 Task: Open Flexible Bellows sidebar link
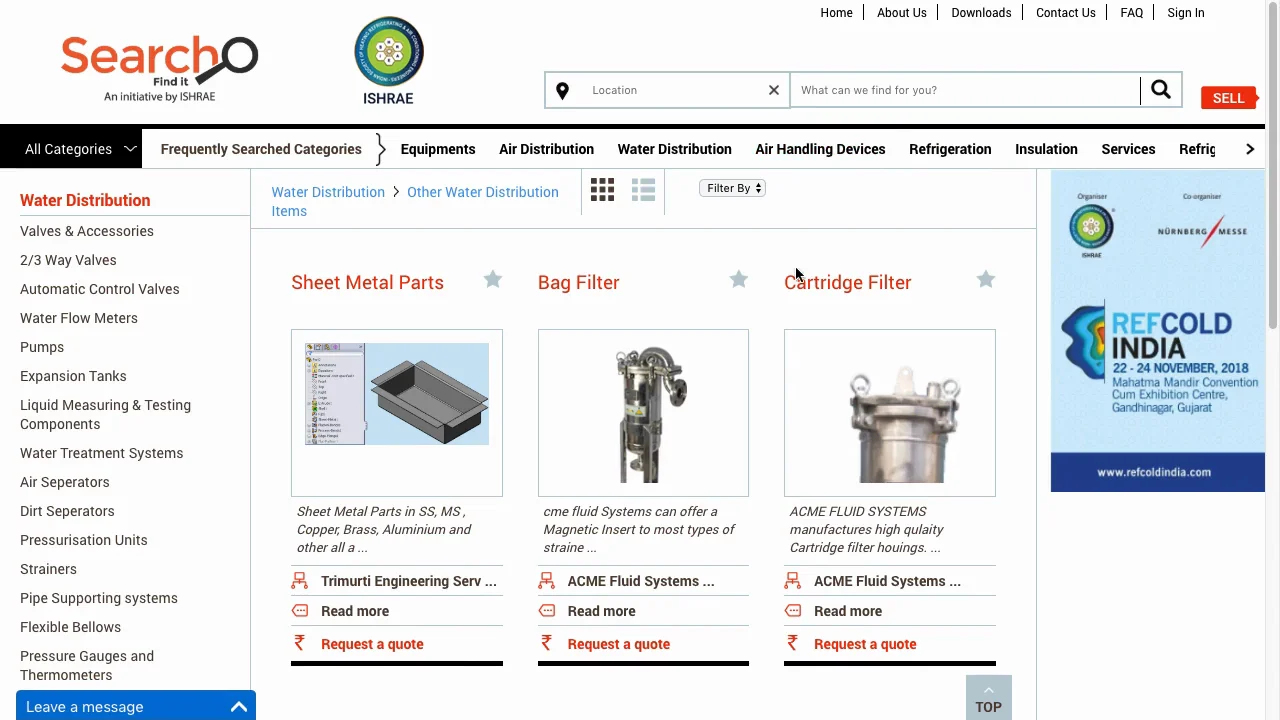[x=70, y=627]
